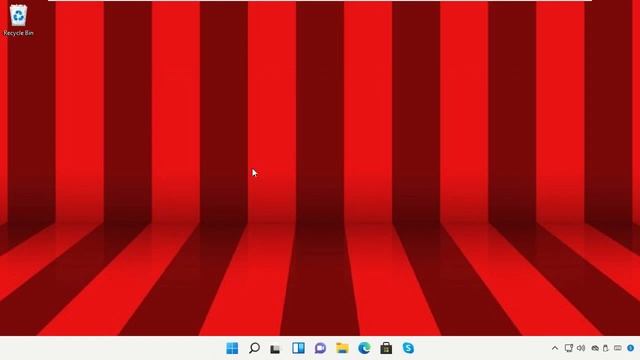This screenshot has height=360, width=640.
Task: Open the blue notification badge
Action: [x=631, y=348]
